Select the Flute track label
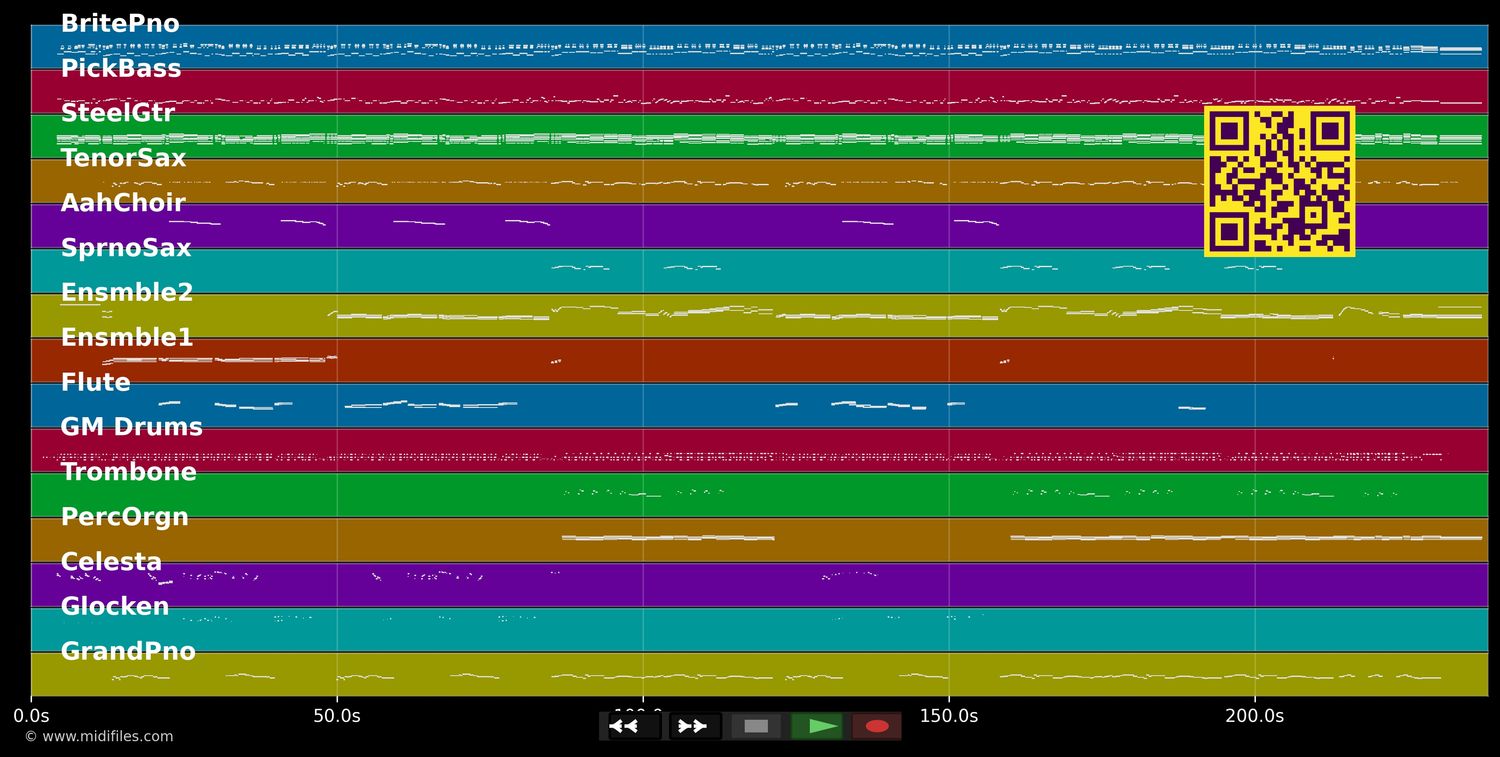 [x=95, y=382]
